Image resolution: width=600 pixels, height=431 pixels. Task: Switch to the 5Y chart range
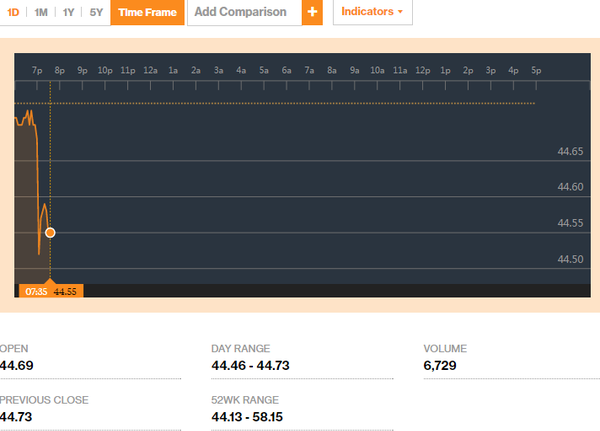95,13
